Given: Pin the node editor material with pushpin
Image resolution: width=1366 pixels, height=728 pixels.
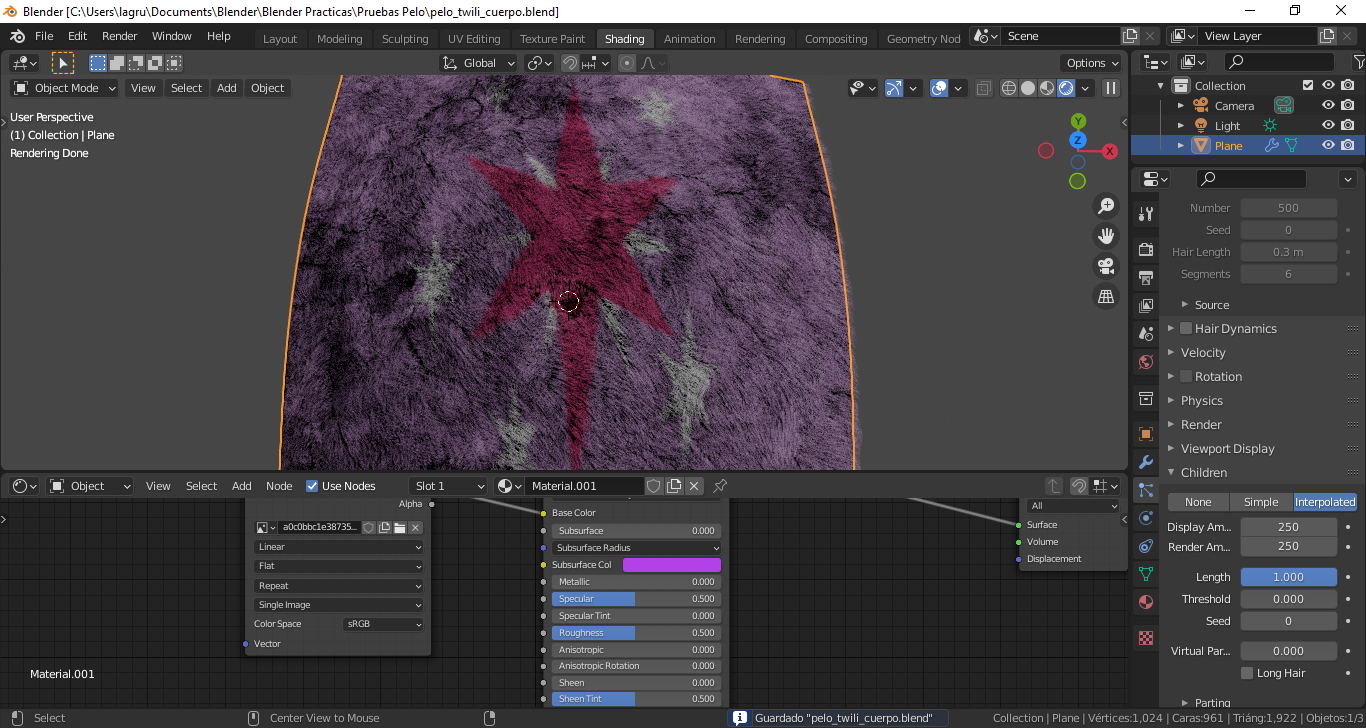Looking at the screenshot, I should pyautogui.click(x=719, y=486).
